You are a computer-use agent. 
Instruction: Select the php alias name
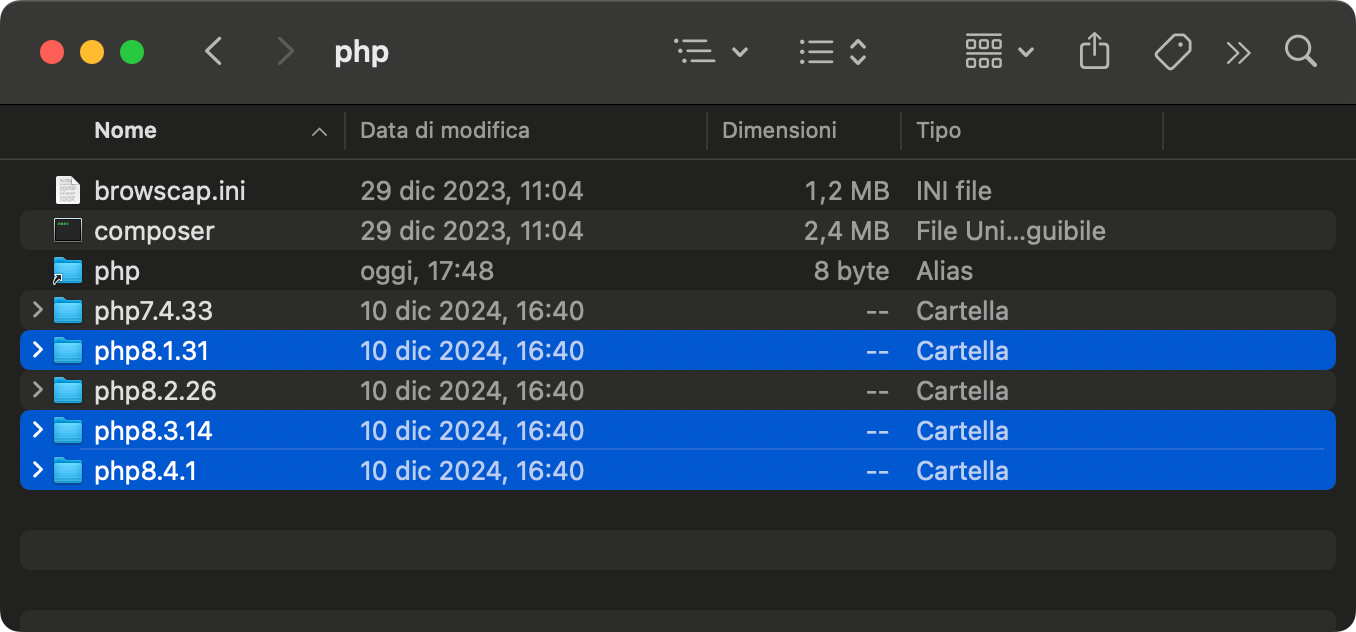point(117,272)
